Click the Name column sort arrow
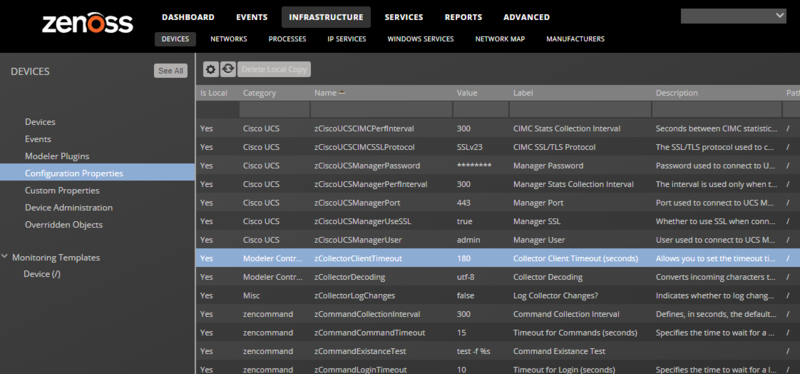The width and height of the screenshot is (800, 374). tap(342, 93)
